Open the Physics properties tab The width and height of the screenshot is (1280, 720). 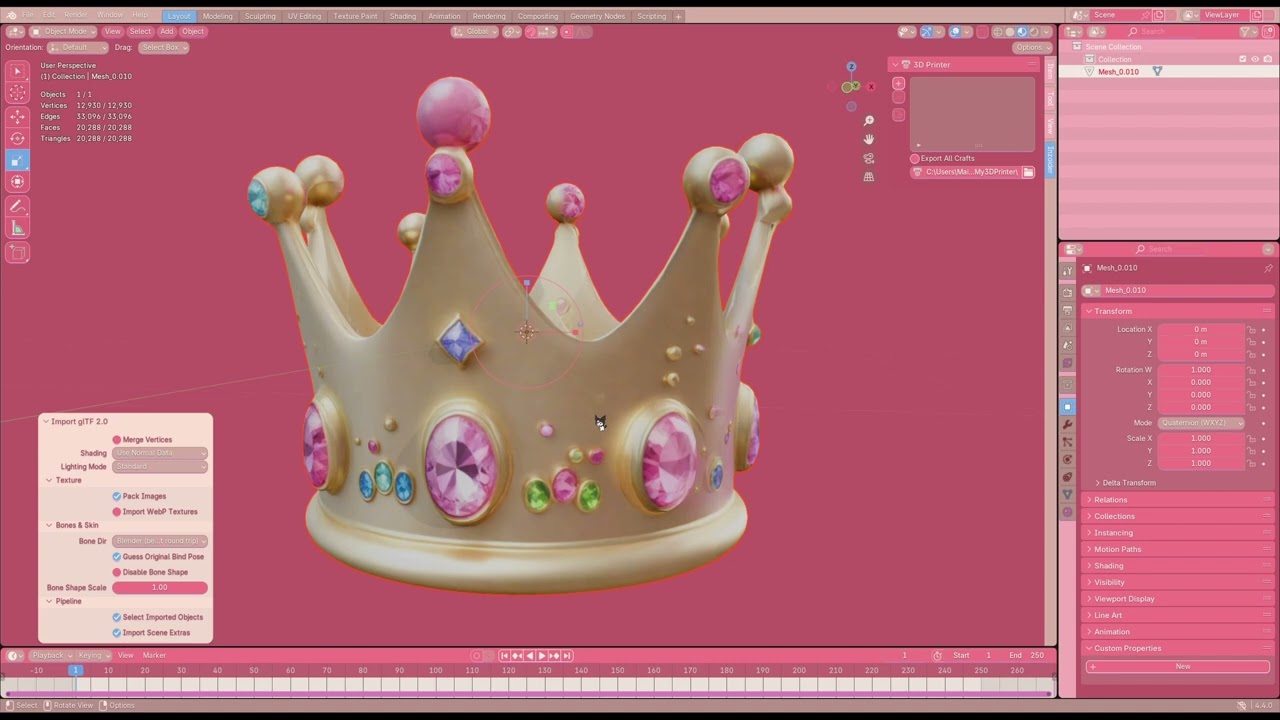pos(1067,459)
